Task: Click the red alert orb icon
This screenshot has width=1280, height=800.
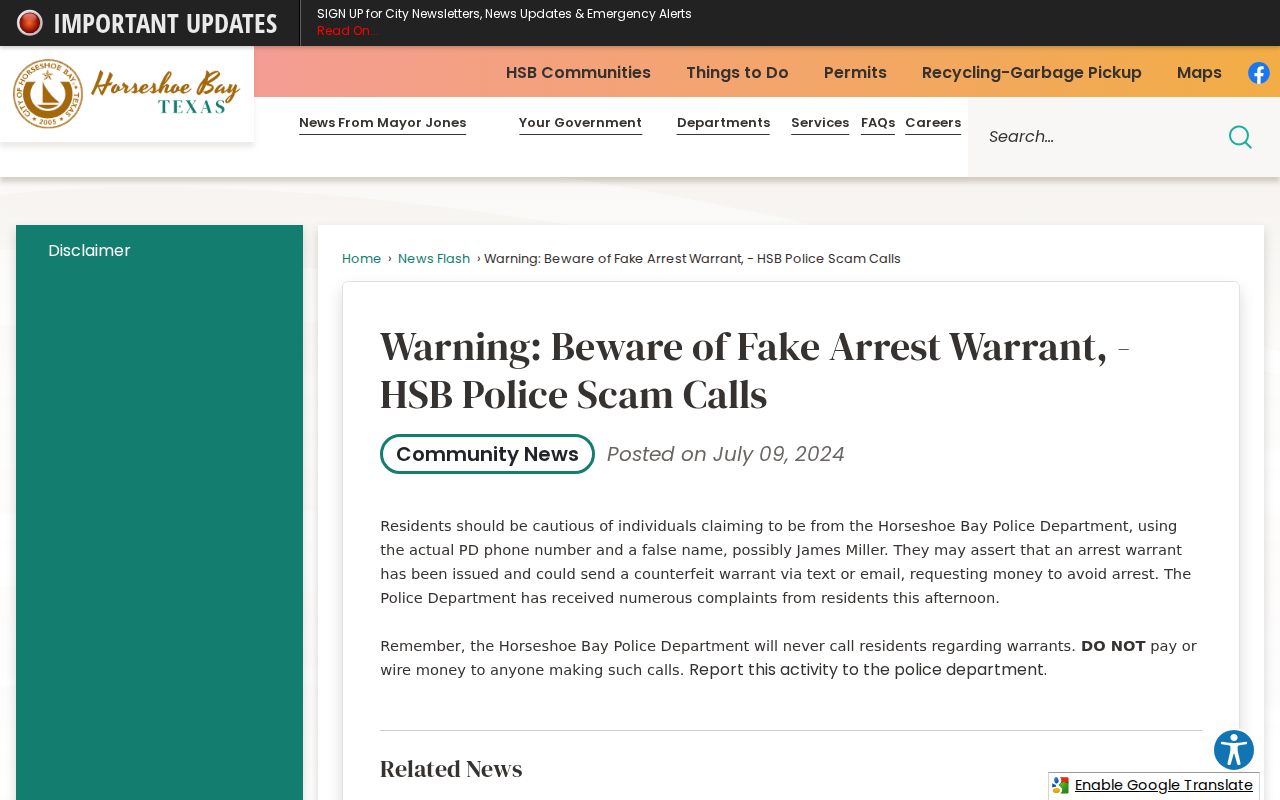Action: click(x=30, y=23)
